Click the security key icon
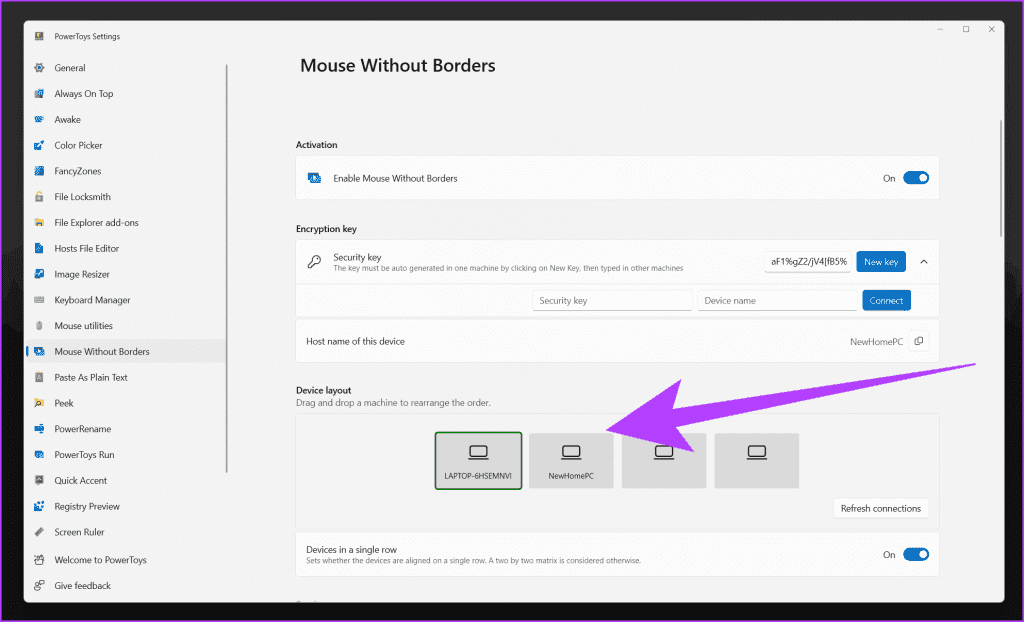 coord(314,262)
